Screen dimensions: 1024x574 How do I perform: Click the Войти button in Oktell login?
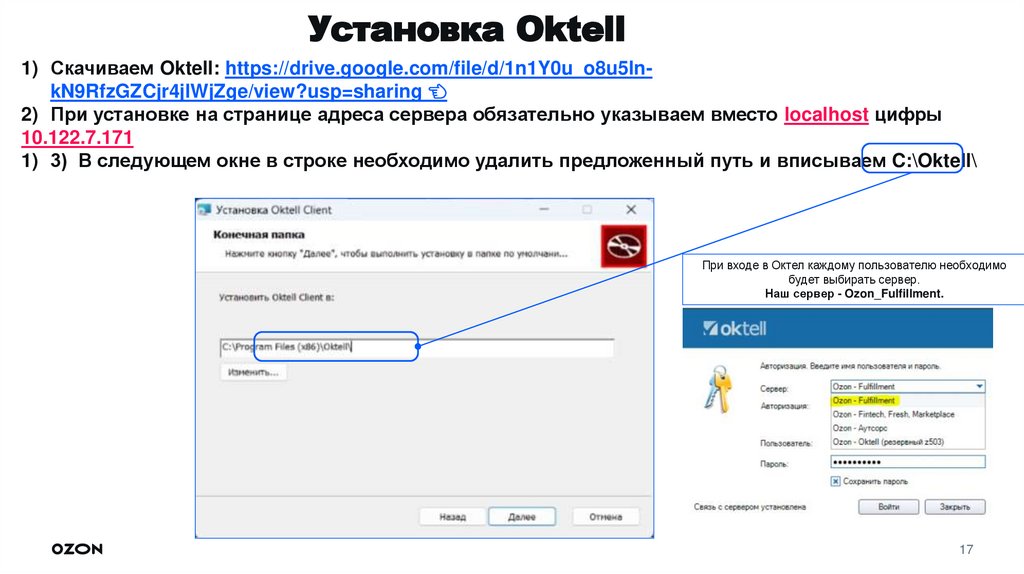pyautogui.click(x=888, y=507)
